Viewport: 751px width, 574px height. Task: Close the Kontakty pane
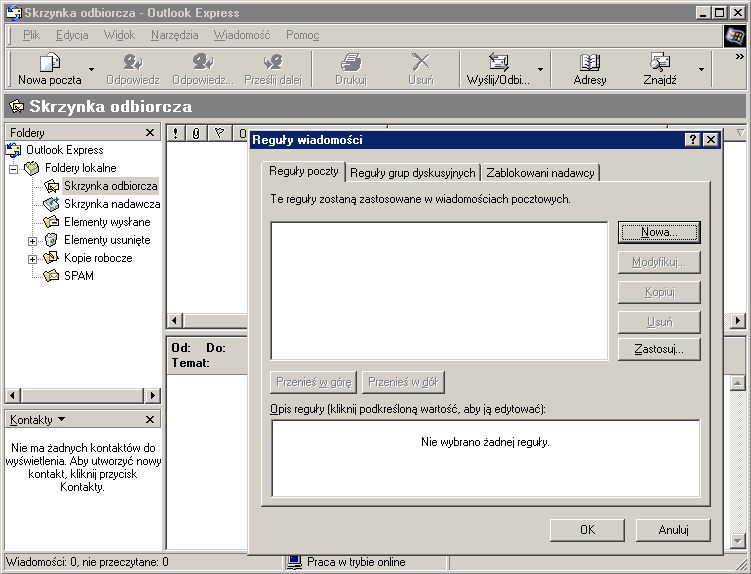pyautogui.click(x=150, y=420)
